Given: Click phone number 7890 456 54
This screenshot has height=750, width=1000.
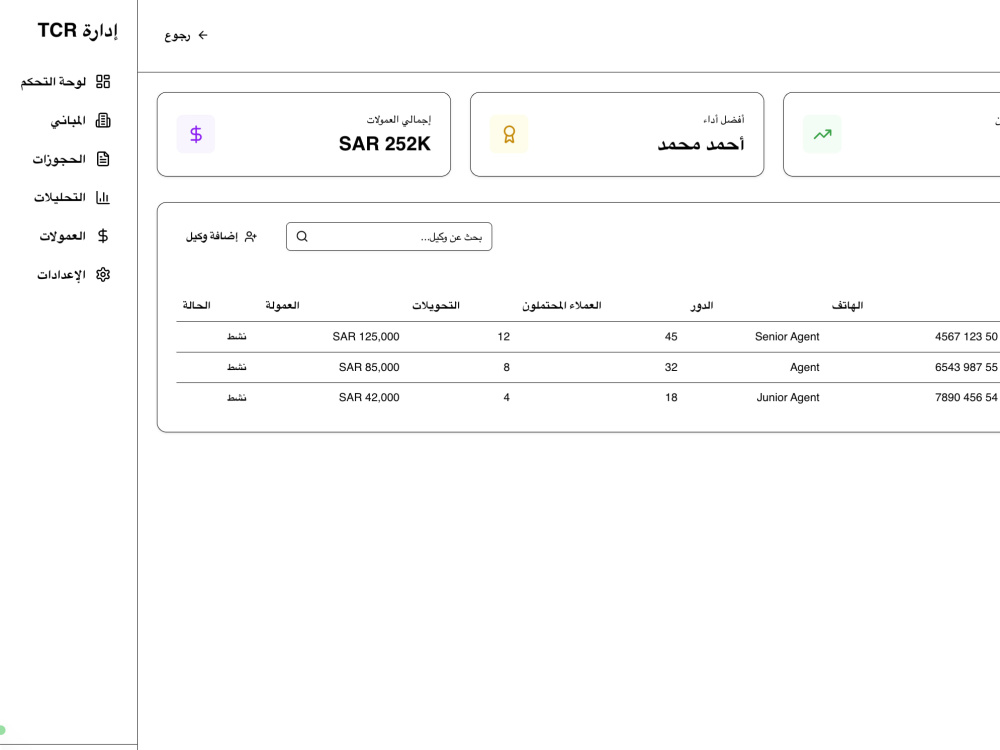Looking at the screenshot, I should [x=966, y=397].
